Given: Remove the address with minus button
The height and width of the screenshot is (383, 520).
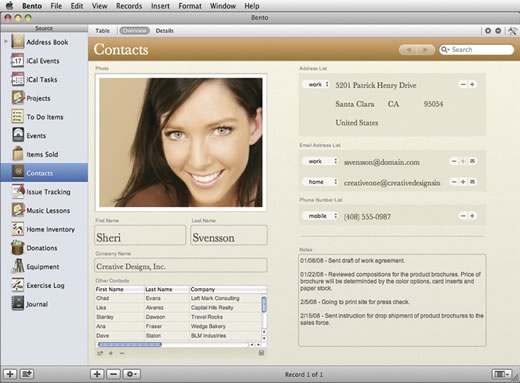Looking at the screenshot, I should [x=463, y=84].
